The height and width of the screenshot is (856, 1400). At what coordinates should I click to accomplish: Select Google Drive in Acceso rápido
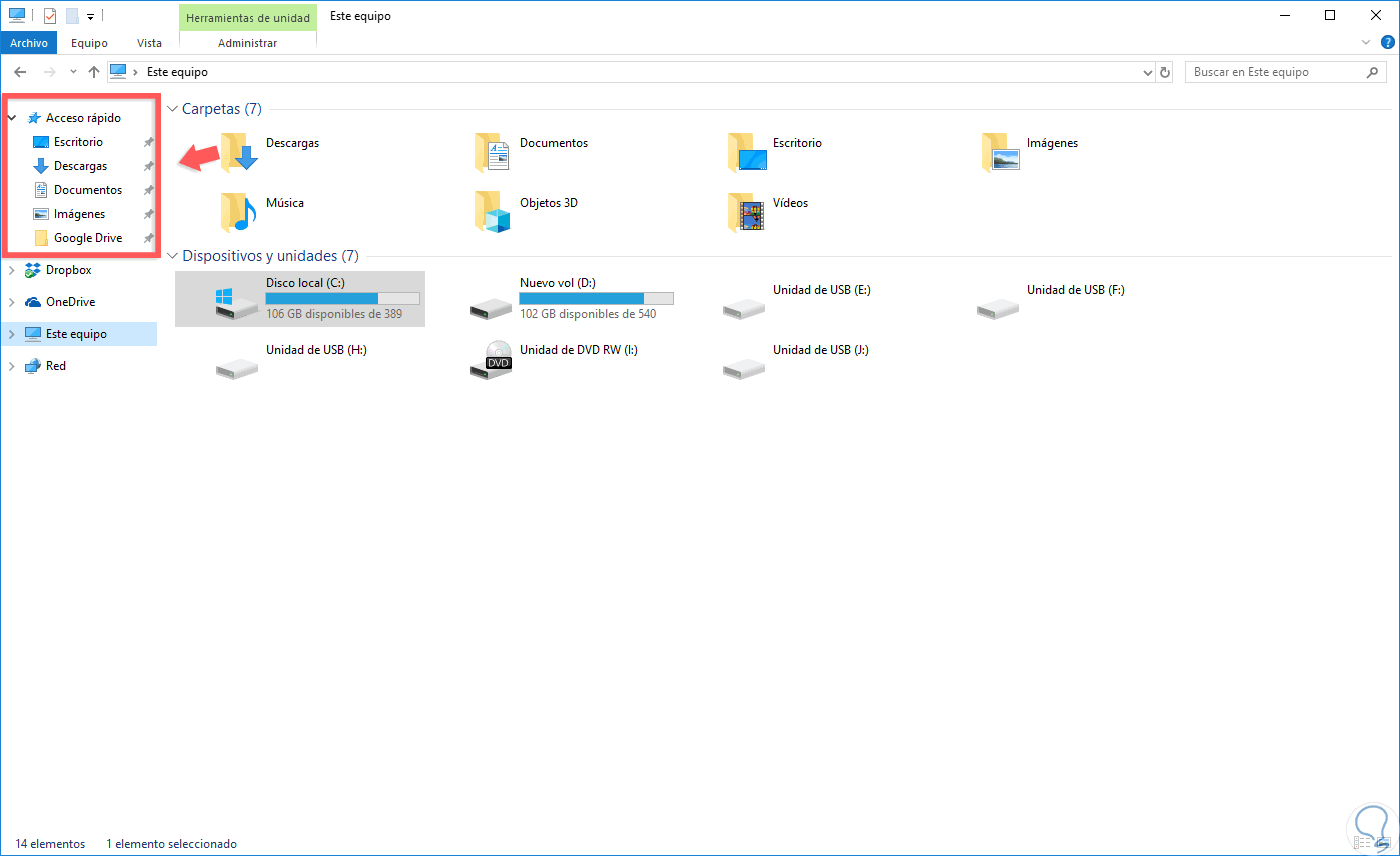[x=88, y=238]
